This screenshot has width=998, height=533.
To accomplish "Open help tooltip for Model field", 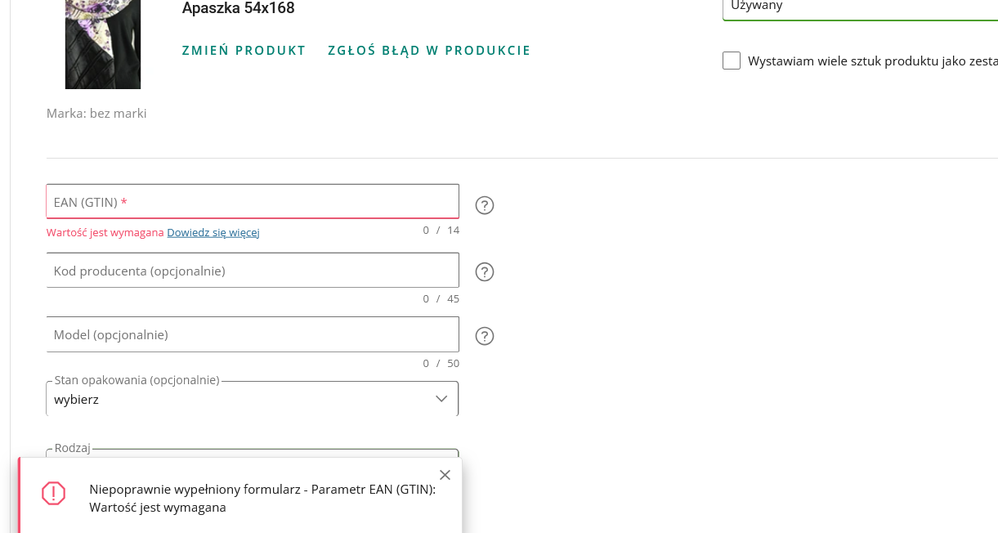I will tap(484, 336).
